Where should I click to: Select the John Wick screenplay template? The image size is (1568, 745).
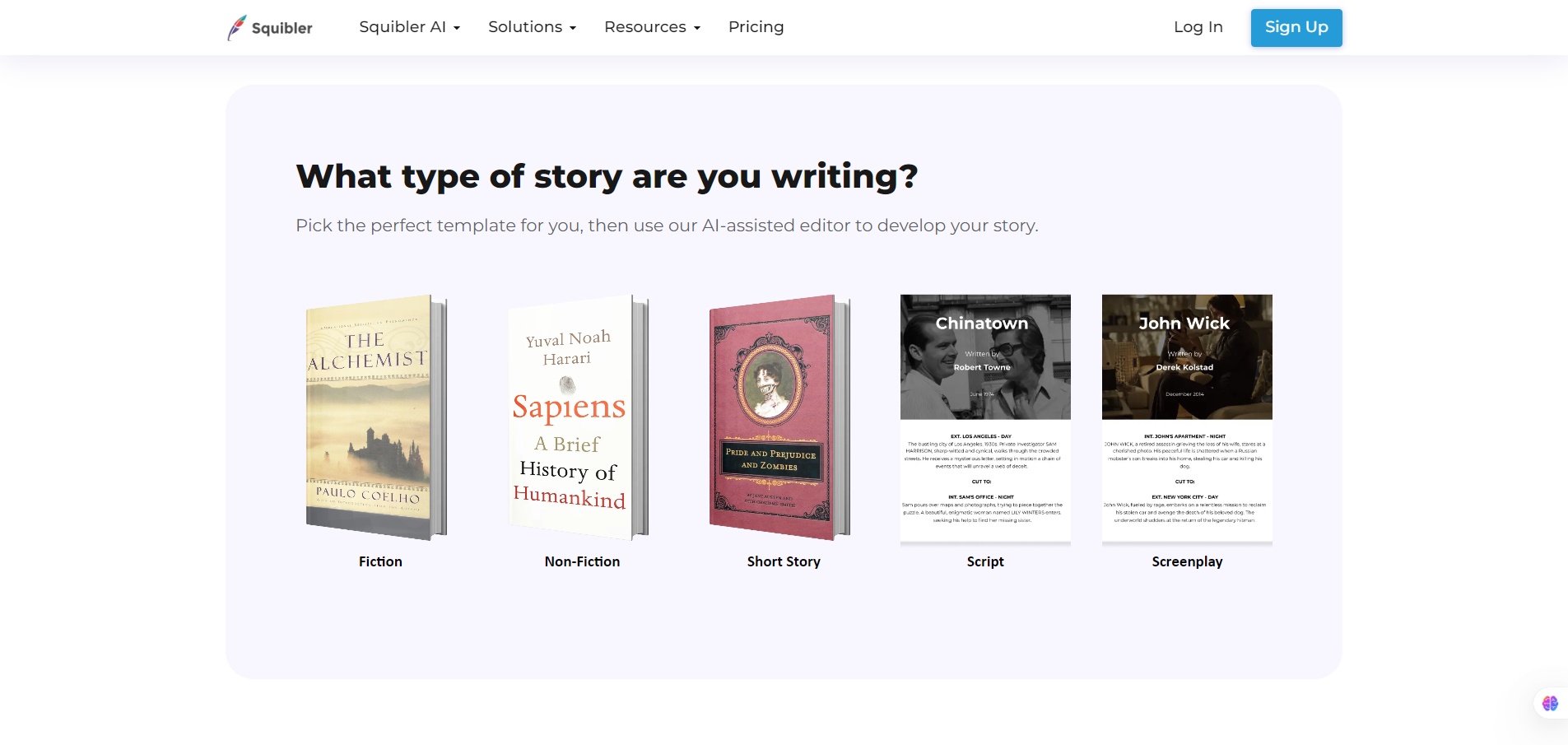[x=1187, y=419]
